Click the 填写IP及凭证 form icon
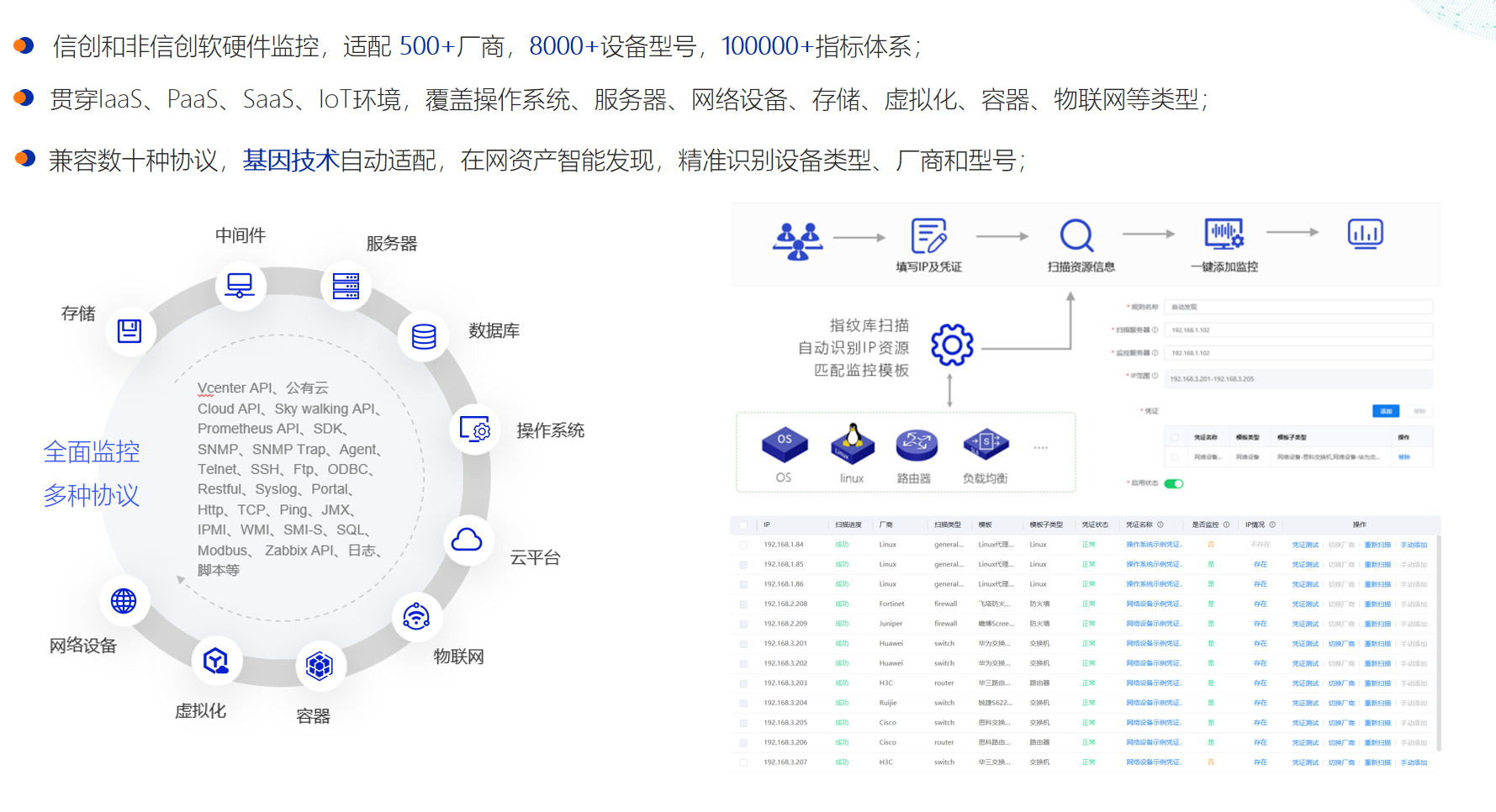1496x812 pixels. click(929, 235)
